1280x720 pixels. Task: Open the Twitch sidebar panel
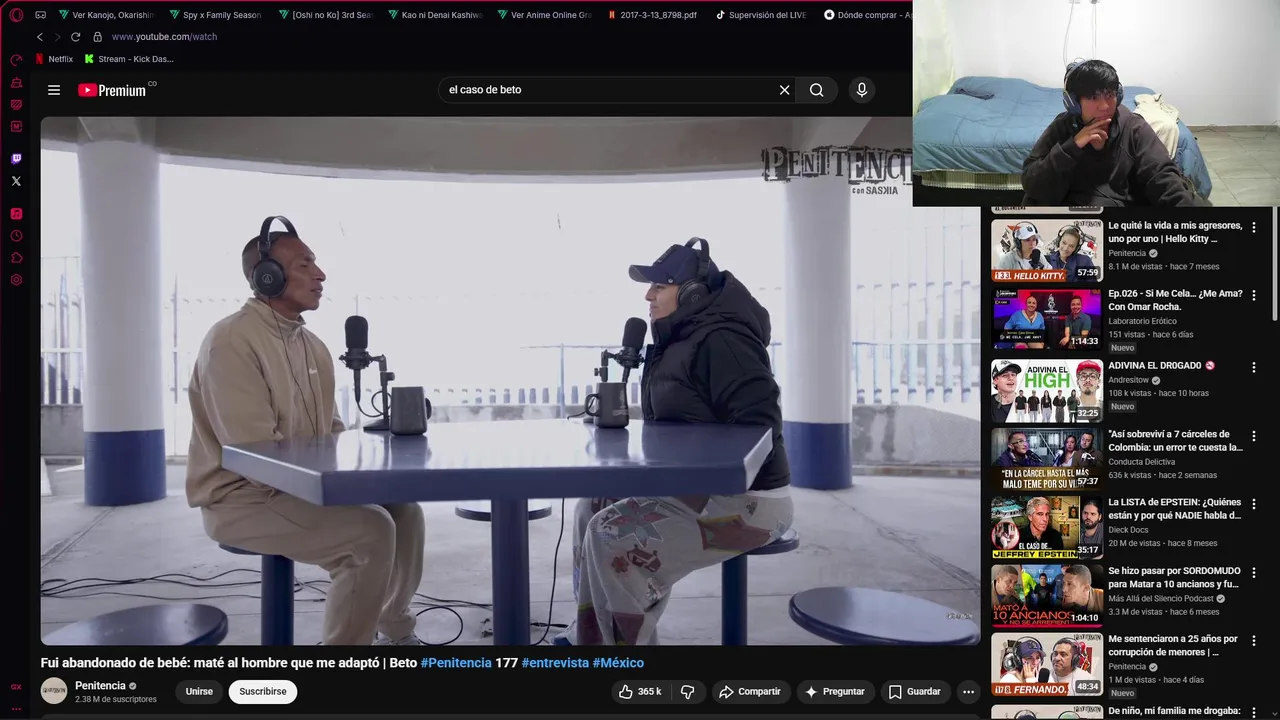pyautogui.click(x=16, y=159)
